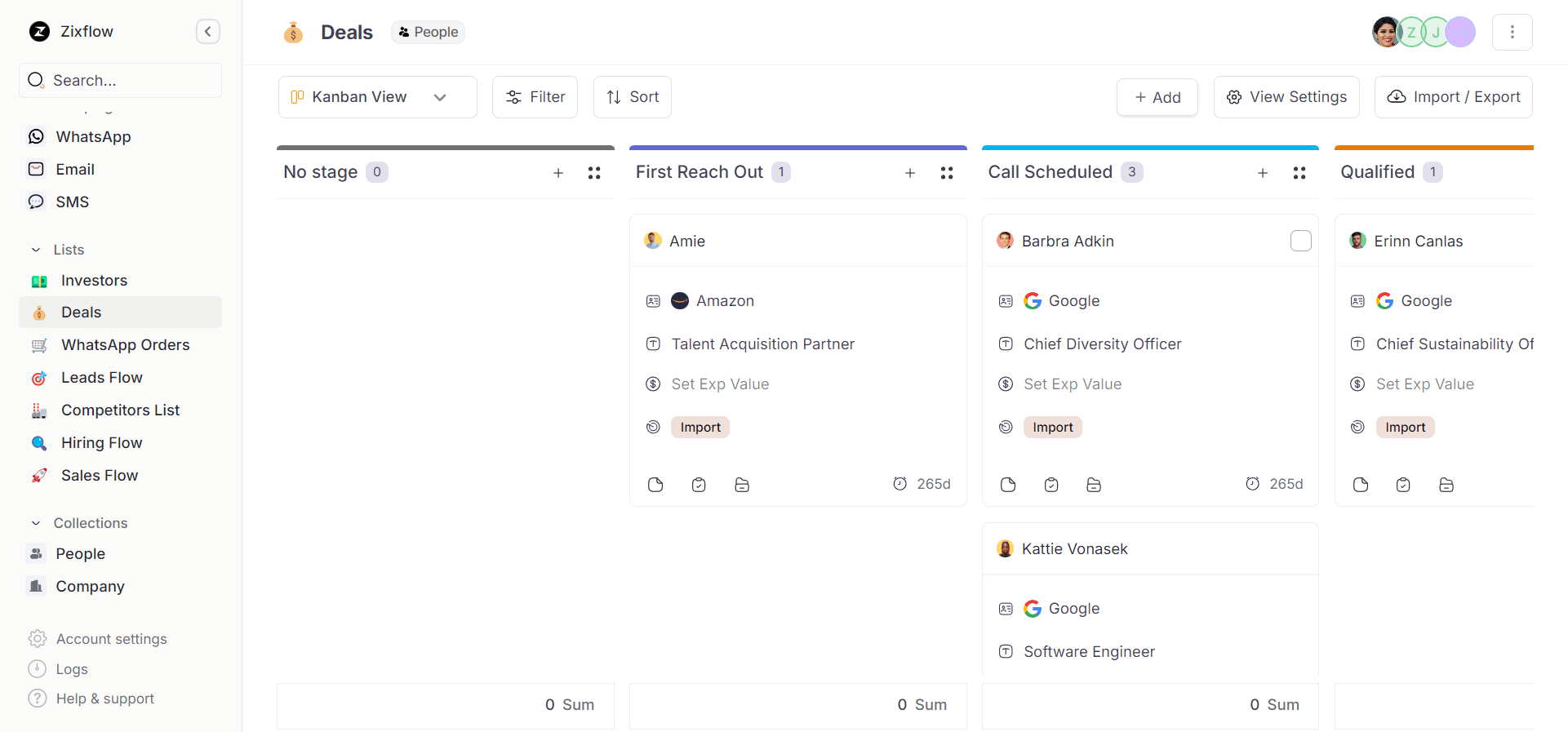Click the purple user avatar circle

(1461, 32)
